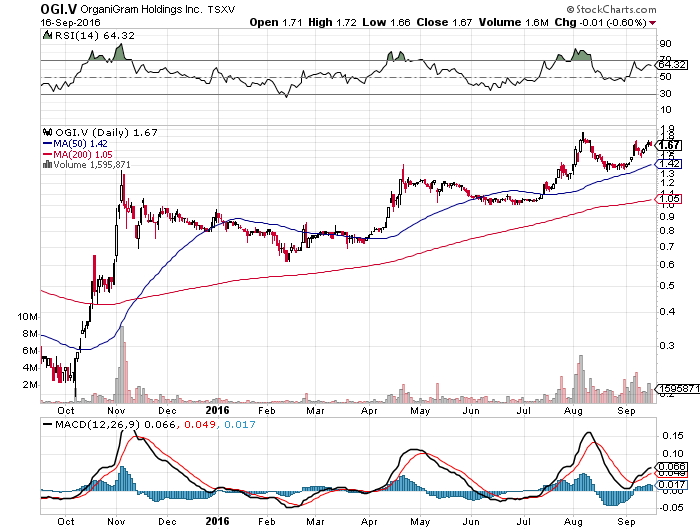Screen dimensions: 700x530
Task: Click the Low 1.66 value
Action: click(x=386, y=22)
